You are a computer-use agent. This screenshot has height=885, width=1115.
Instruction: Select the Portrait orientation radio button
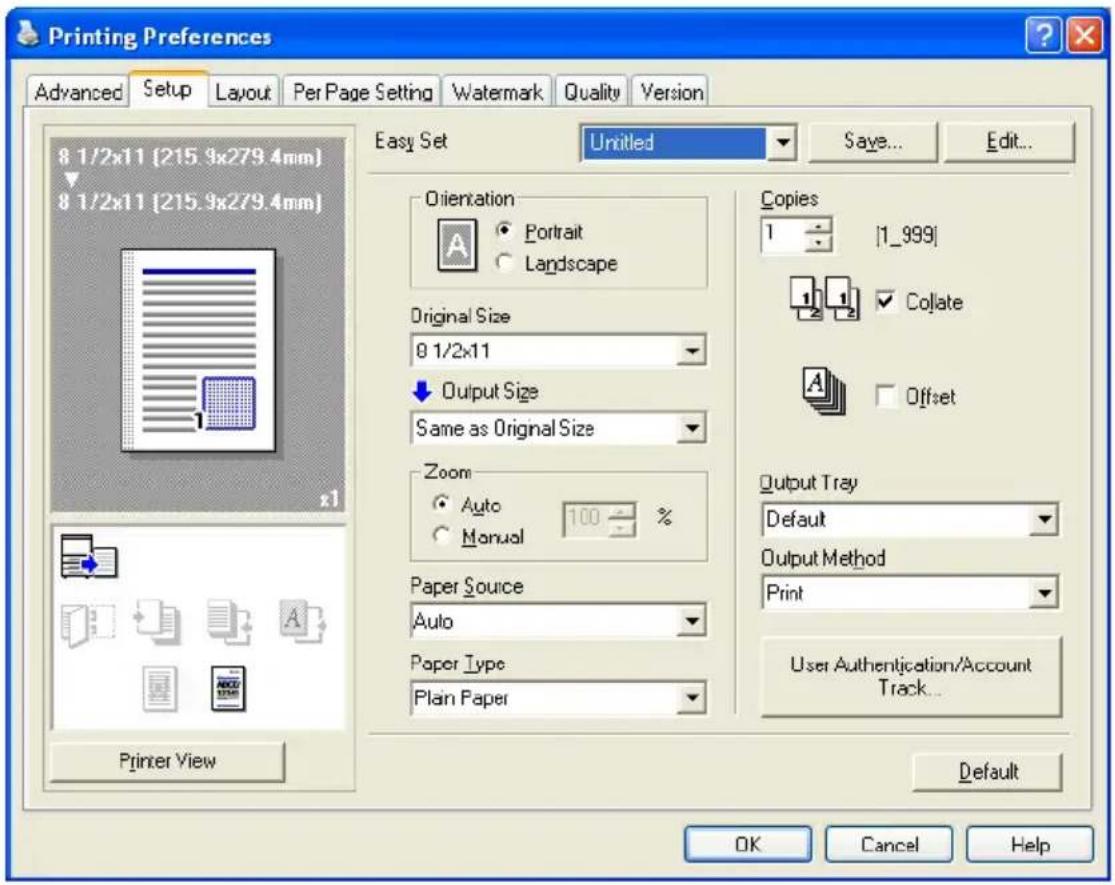pyautogui.click(x=504, y=231)
